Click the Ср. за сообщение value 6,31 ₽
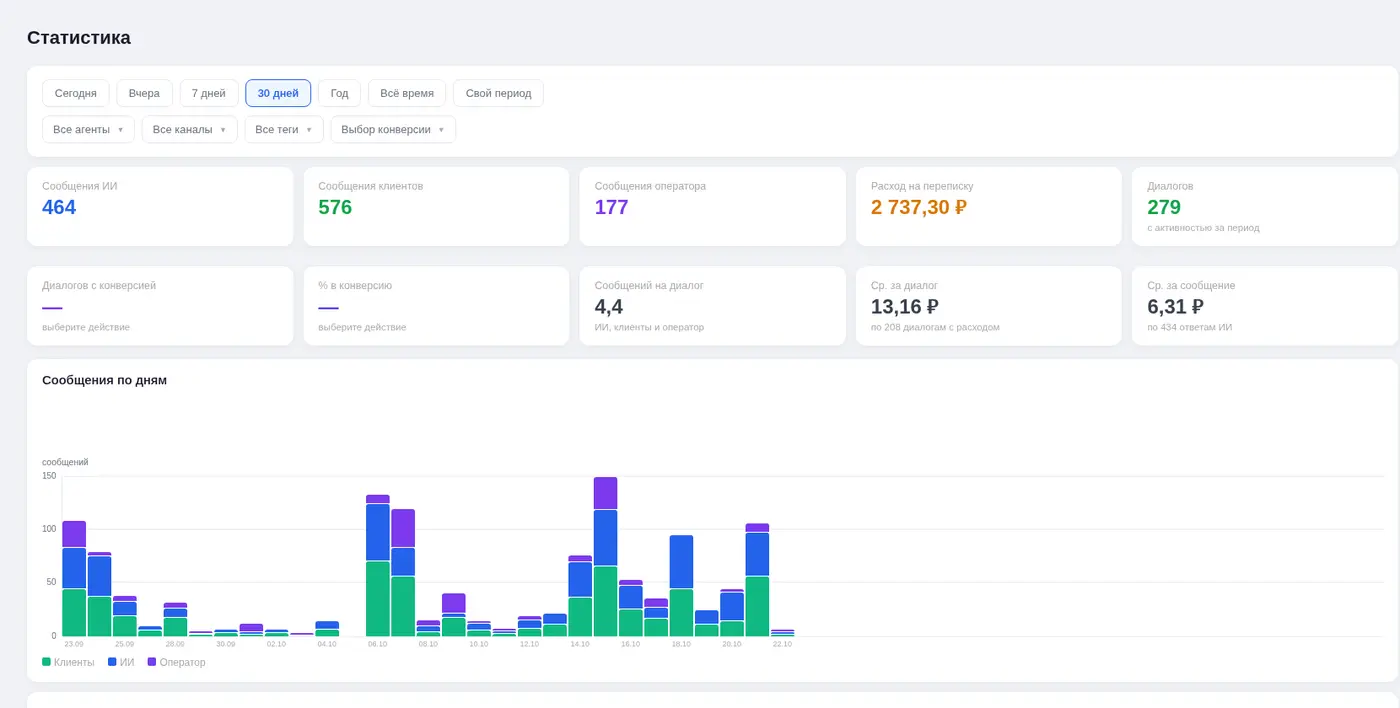The width and height of the screenshot is (1400, 708). (1175, 307)
